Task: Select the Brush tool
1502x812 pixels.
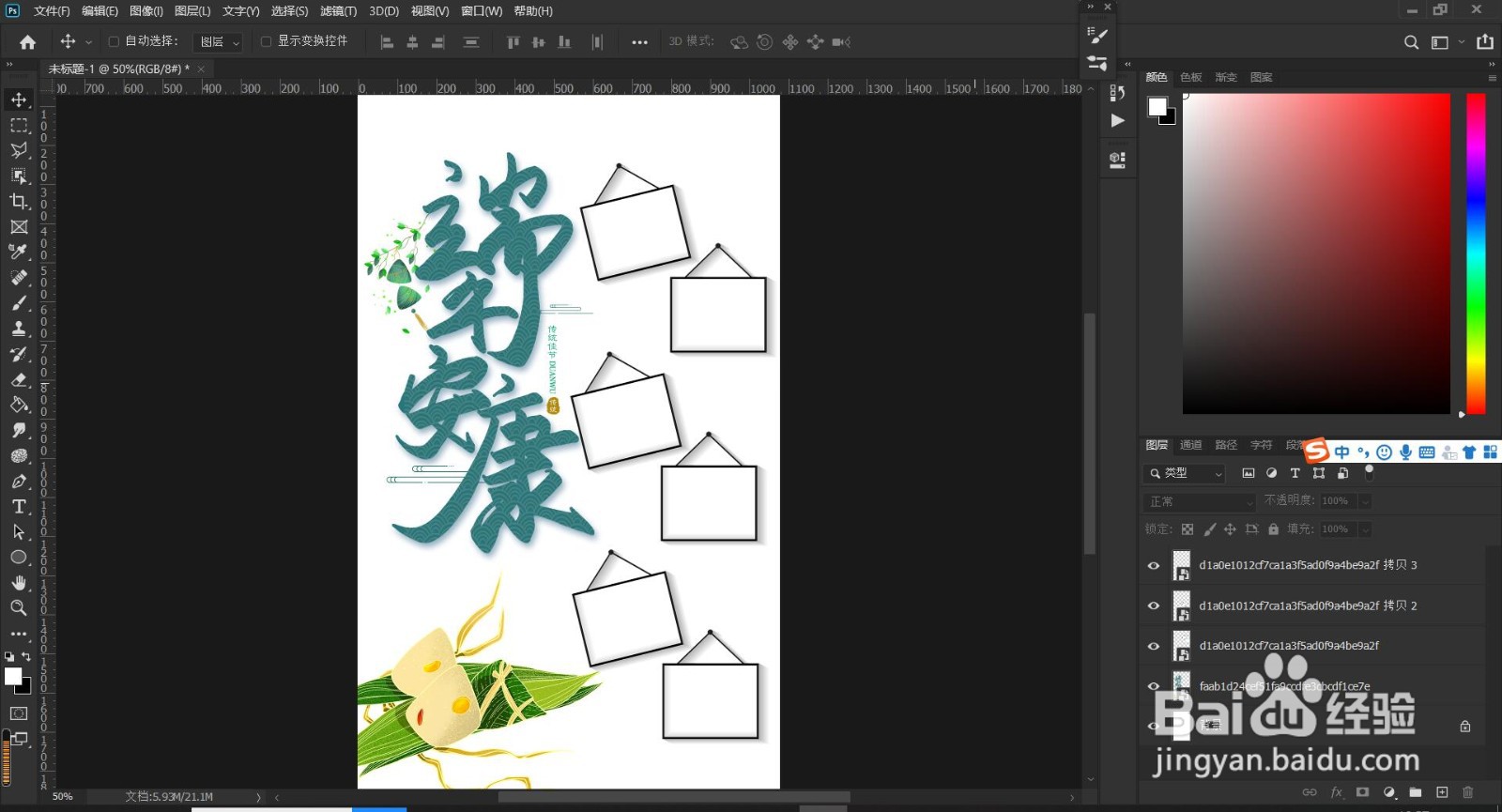Action: click(x=19, y=303)
